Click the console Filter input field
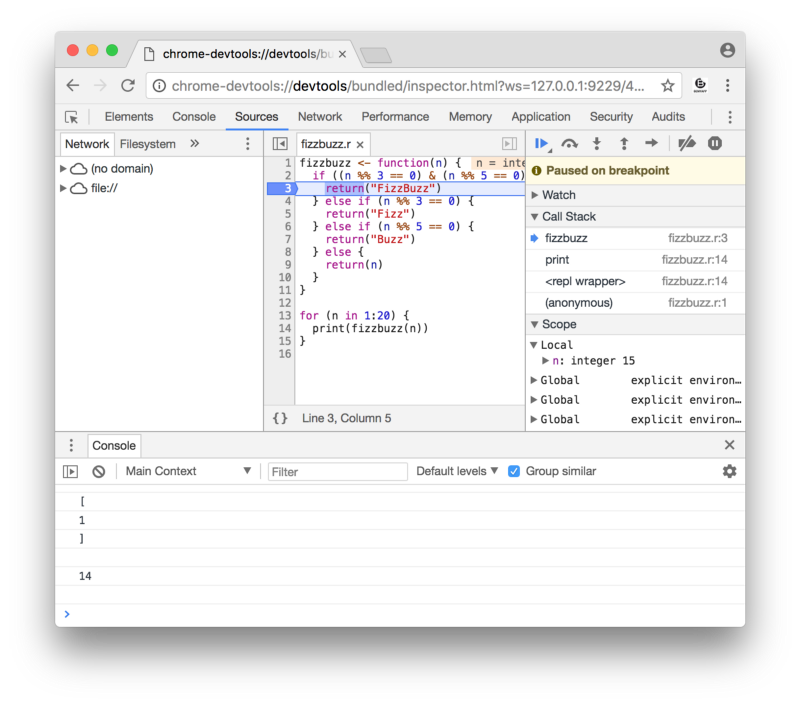Viewport: 800px width, 705px height. click(x=338, y=471)
